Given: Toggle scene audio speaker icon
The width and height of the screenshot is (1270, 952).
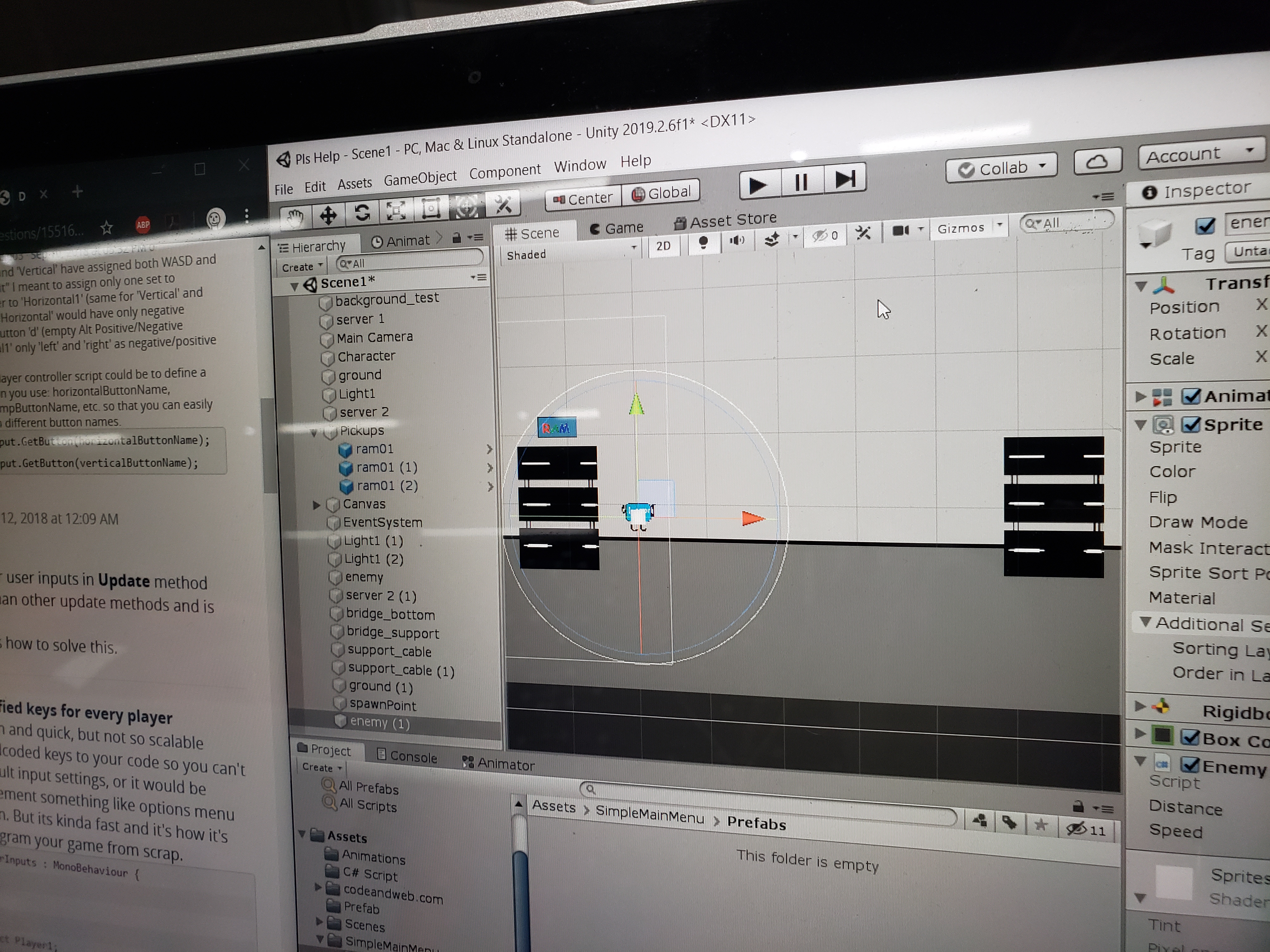Looking at the screenshot, I should 737,240.
